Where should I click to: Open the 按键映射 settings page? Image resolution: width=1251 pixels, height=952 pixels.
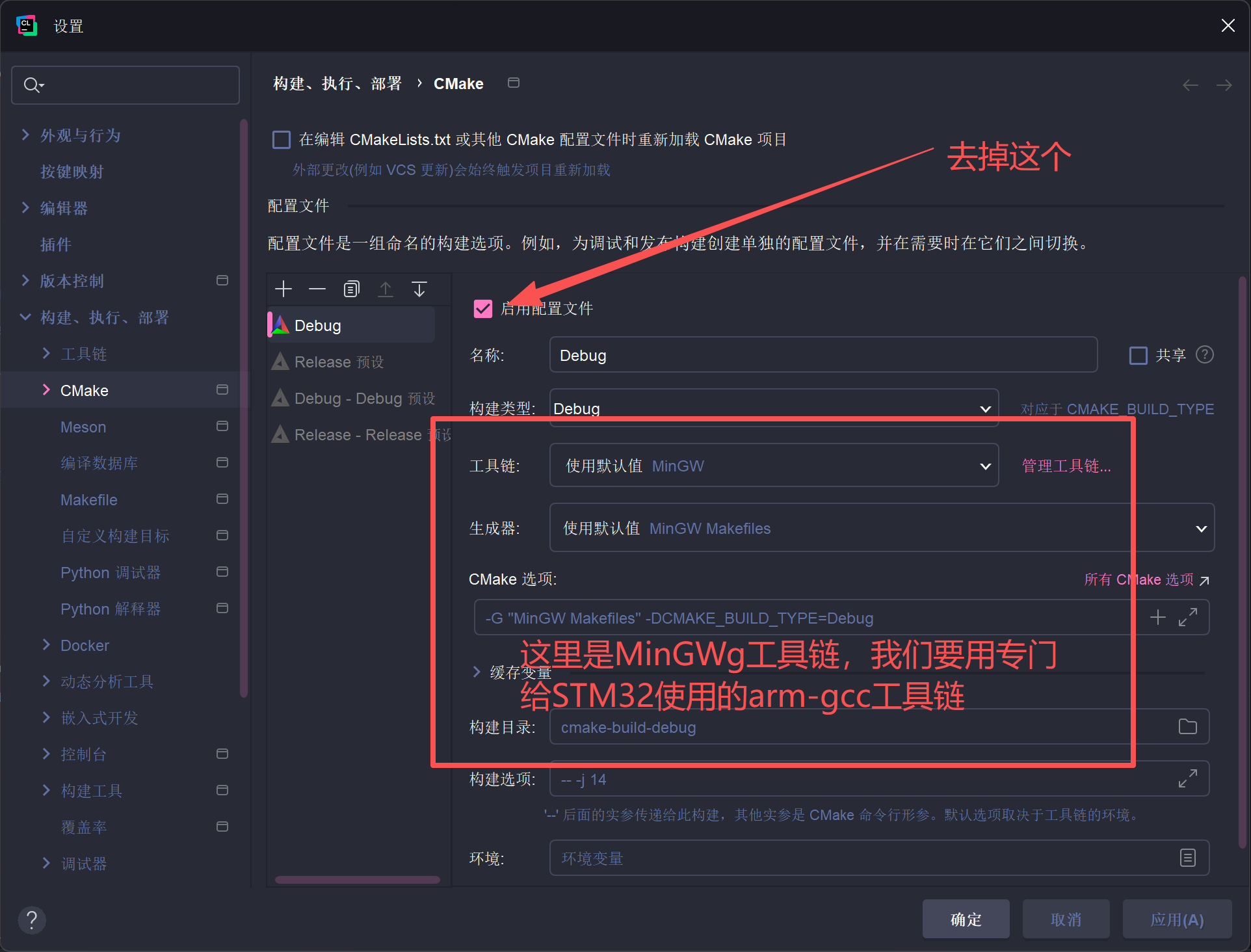point(72,172)
